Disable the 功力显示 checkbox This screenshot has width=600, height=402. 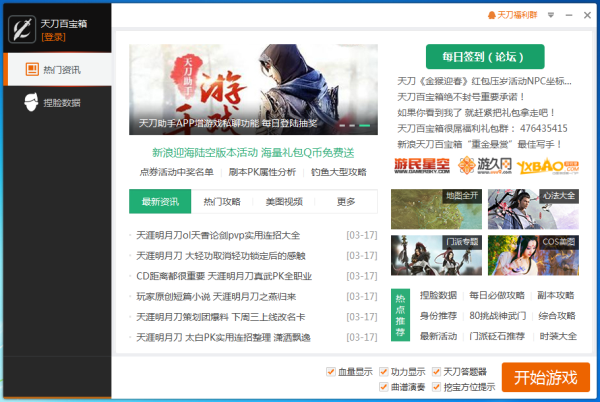[x=384, y=372]
